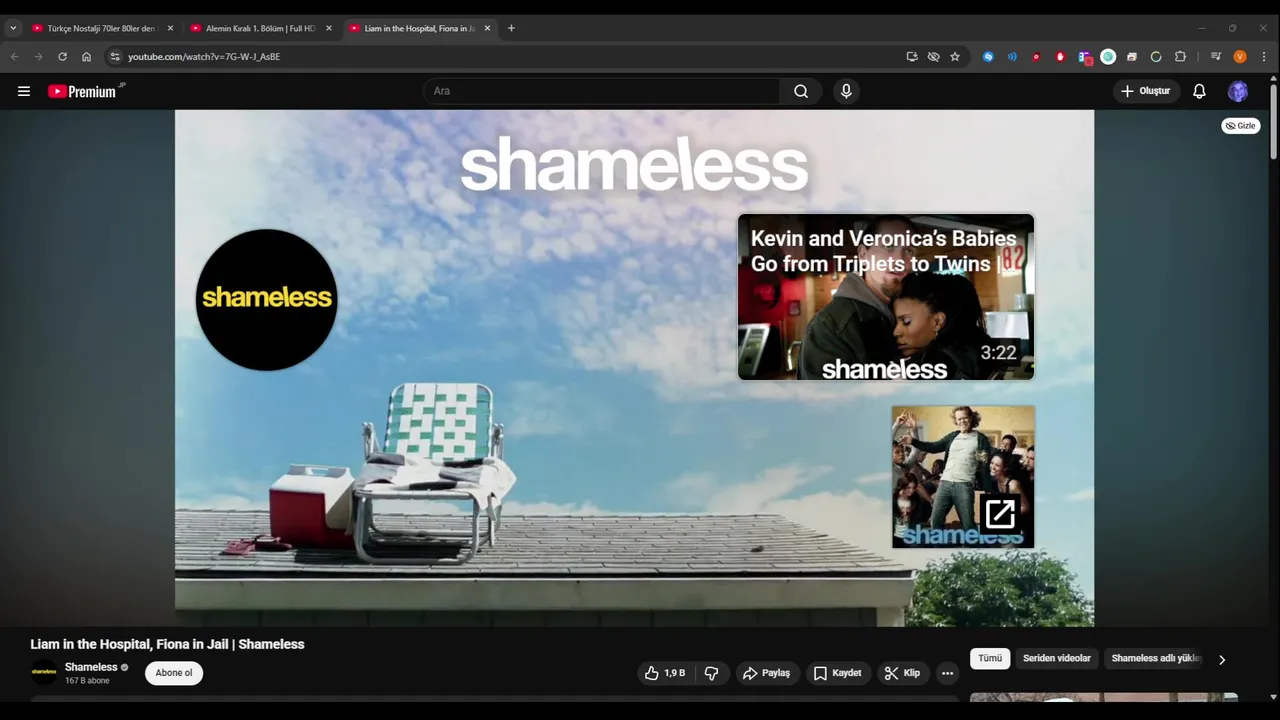The image size is (1280, 720).
Task: Click the round Shameless channel end-screen logo
Action: click(266, 299)
